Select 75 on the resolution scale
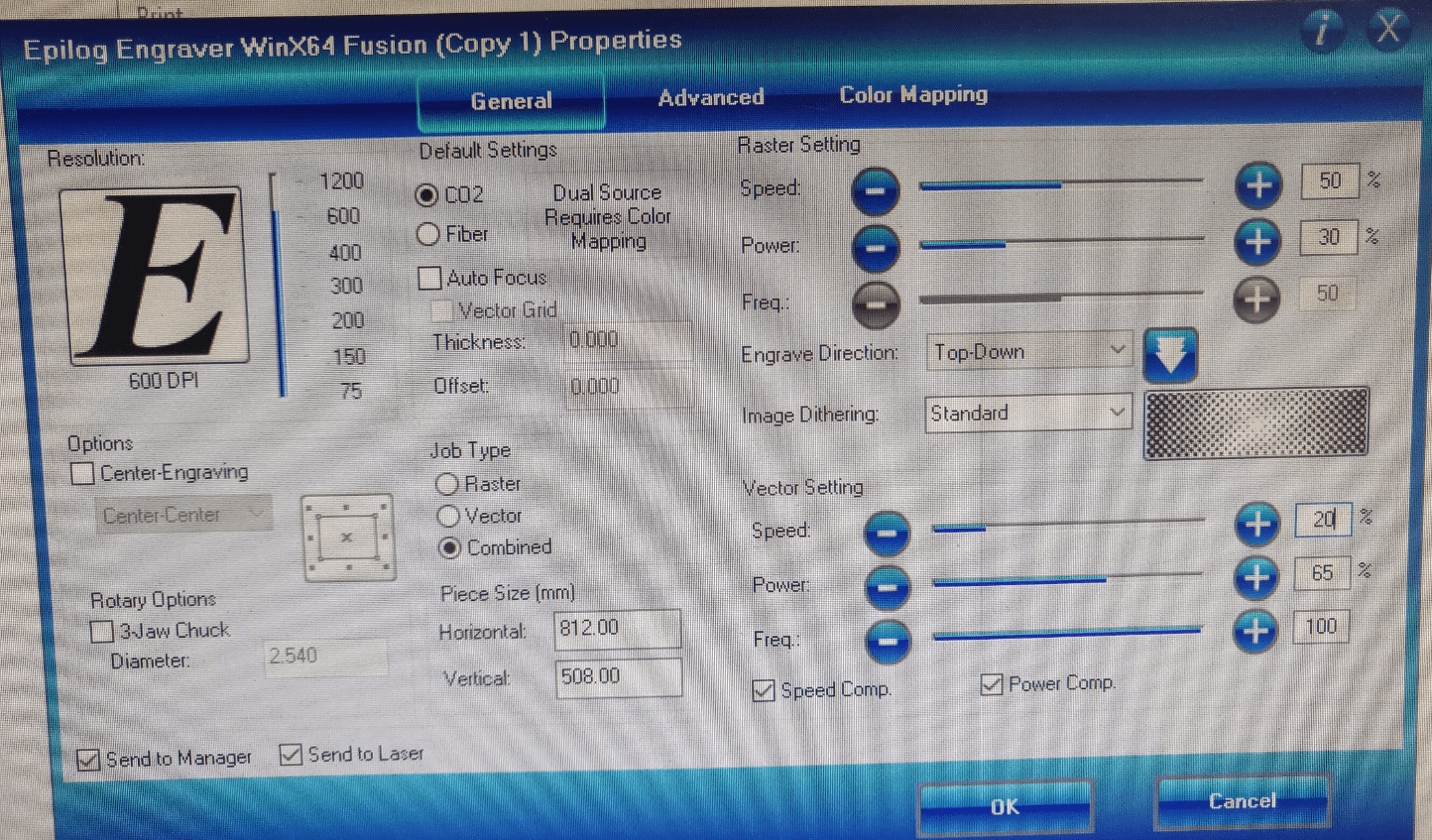1432x840 pixels. pyautogui.click(x=351, y=392)
